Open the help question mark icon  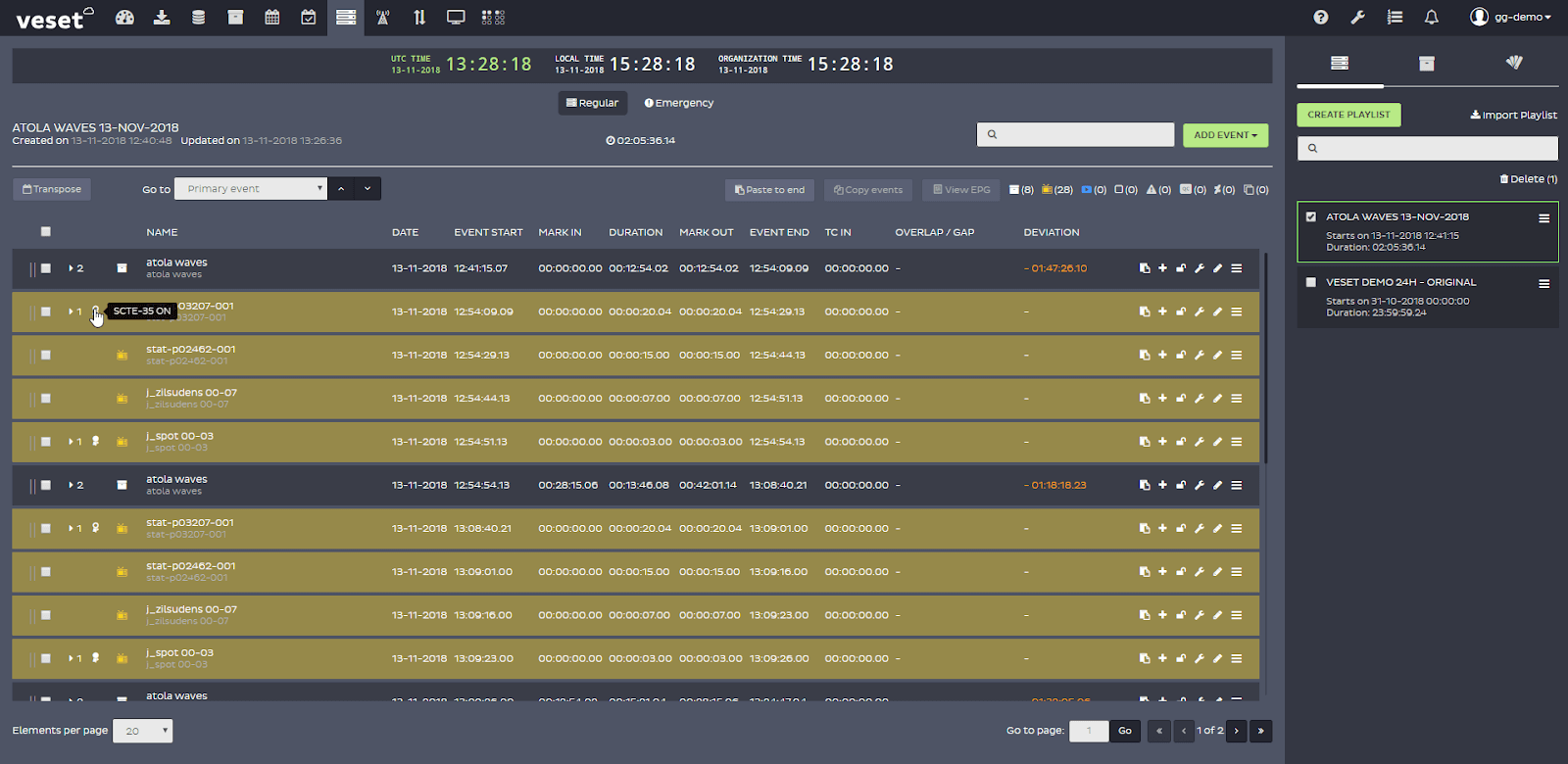click(1321, 18)
